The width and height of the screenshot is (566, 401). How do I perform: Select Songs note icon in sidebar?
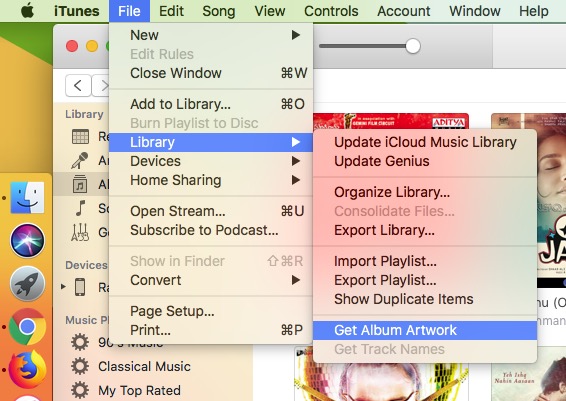click(x=80, y=208)
